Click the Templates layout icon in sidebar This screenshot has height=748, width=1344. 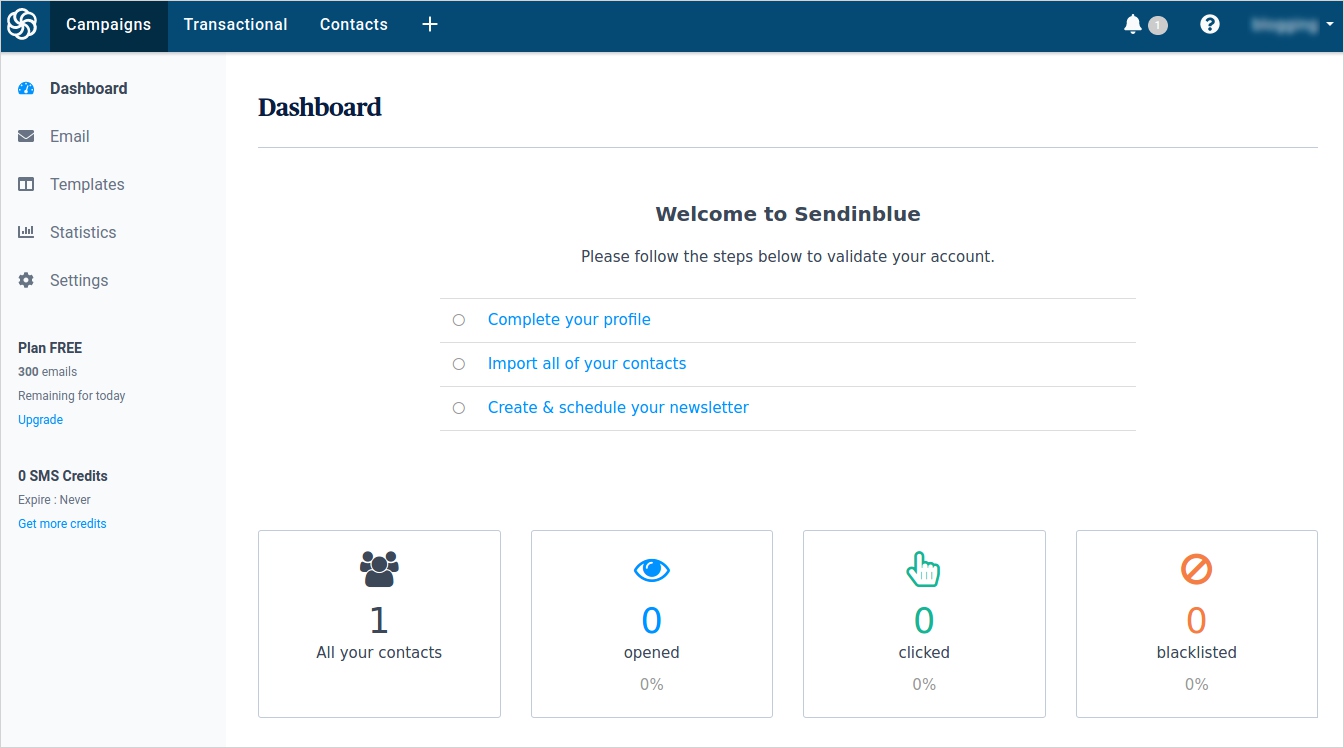[27, 185]
